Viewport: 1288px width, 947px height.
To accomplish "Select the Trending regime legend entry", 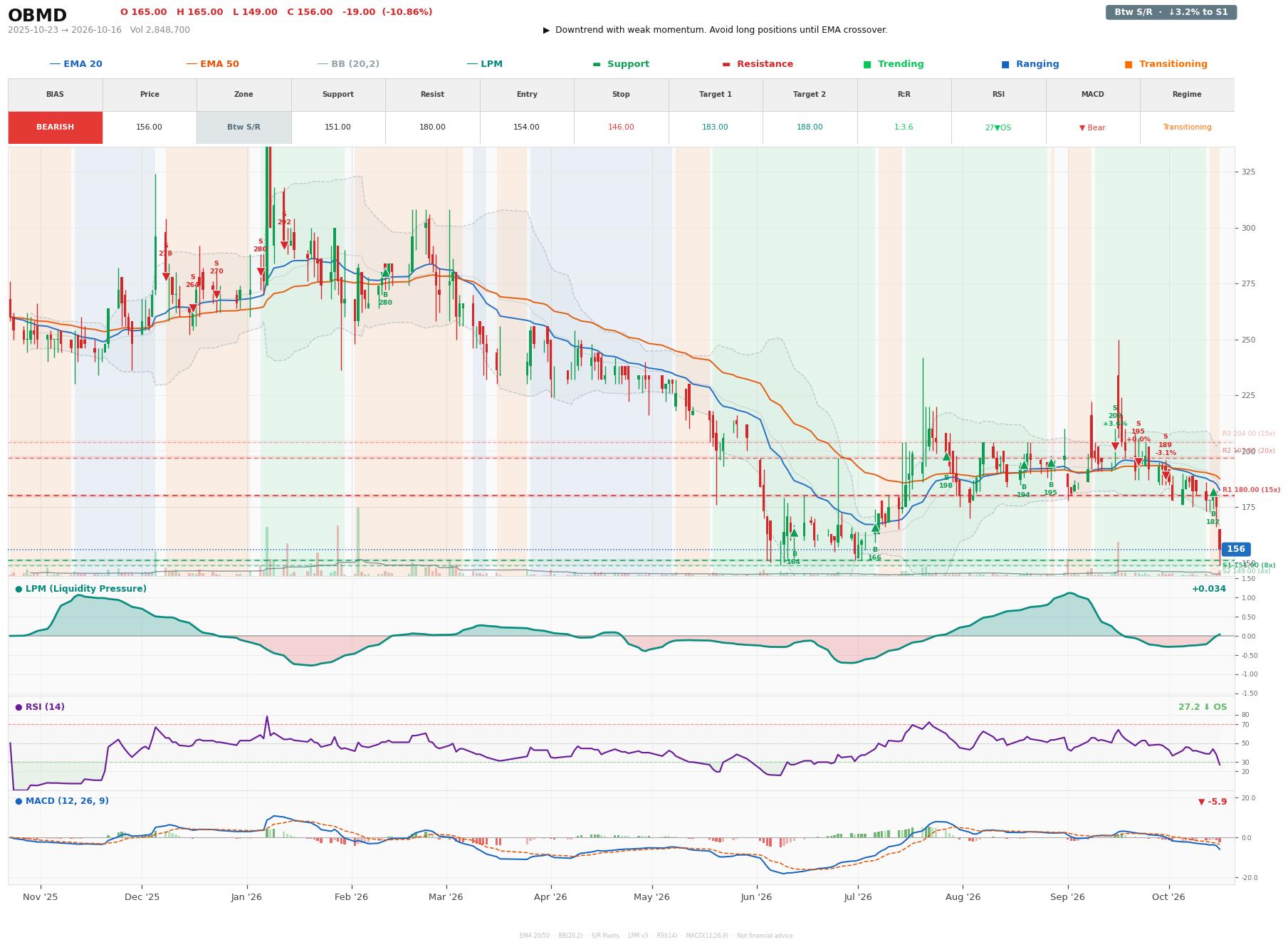I will click(x=894, y=64).
